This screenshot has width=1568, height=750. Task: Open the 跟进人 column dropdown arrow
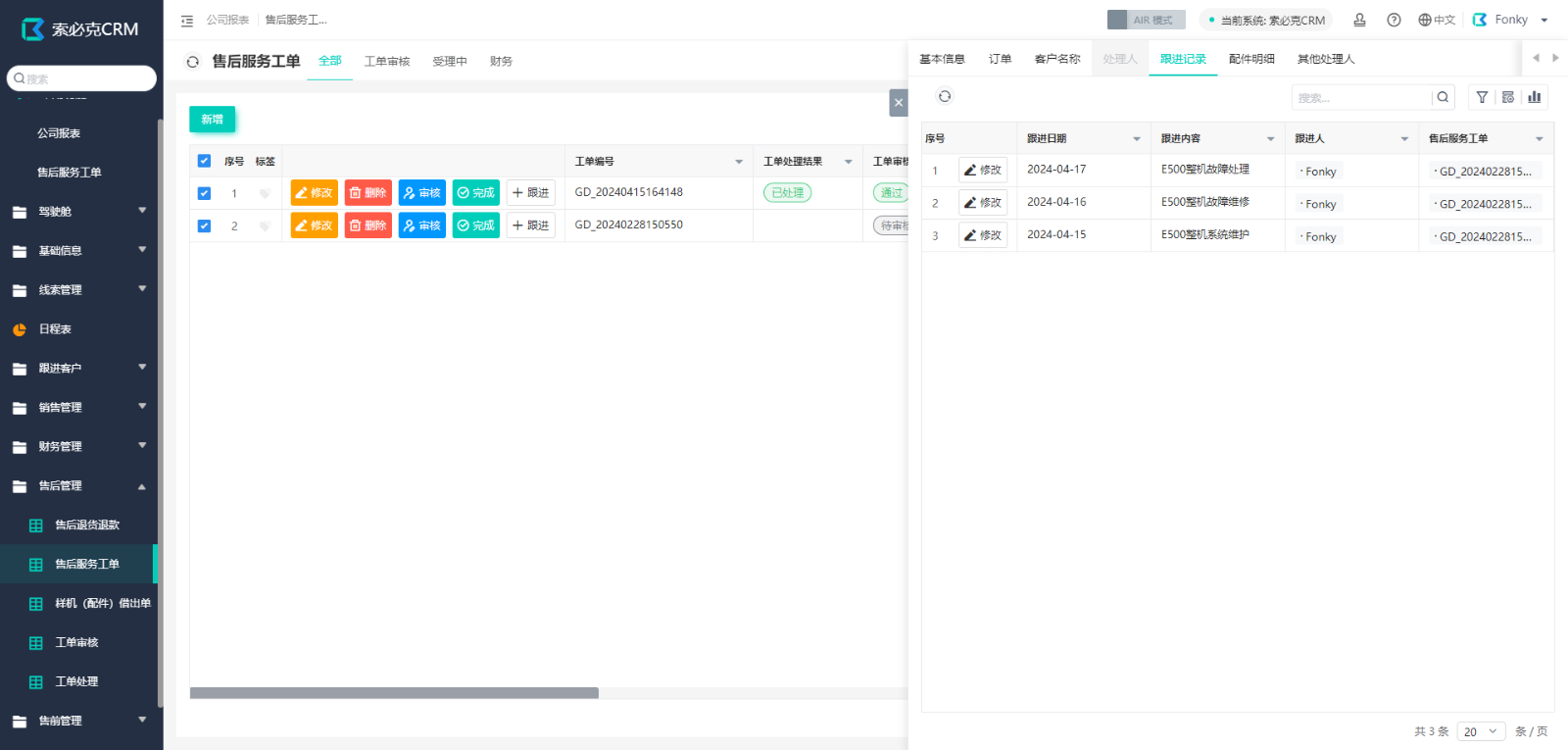click(x=1404, y=139)
